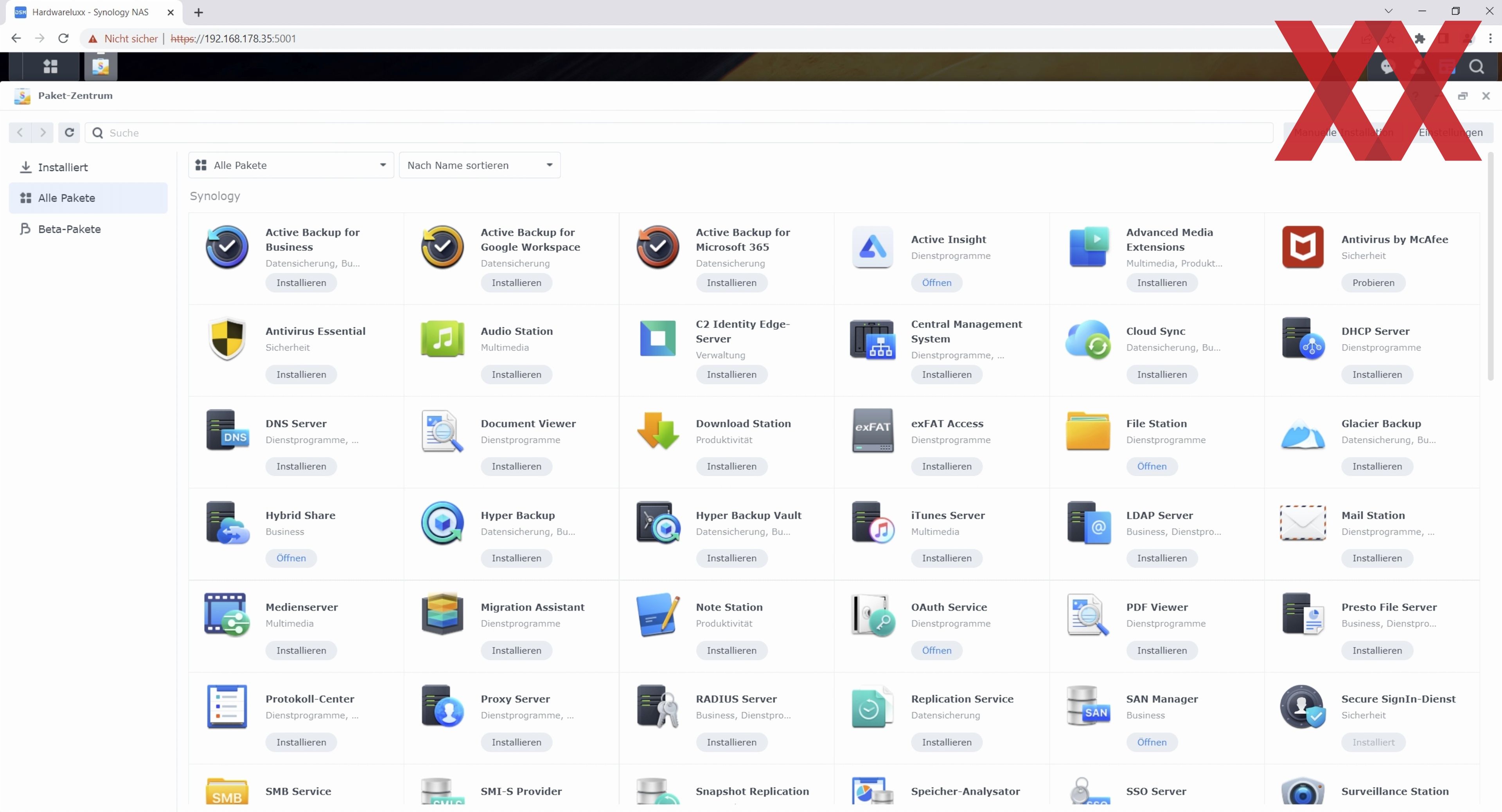Open the File Station folder icon
Viewport: 1502px width, 812px height.
pyautogui.click(x=1087, y=431)
